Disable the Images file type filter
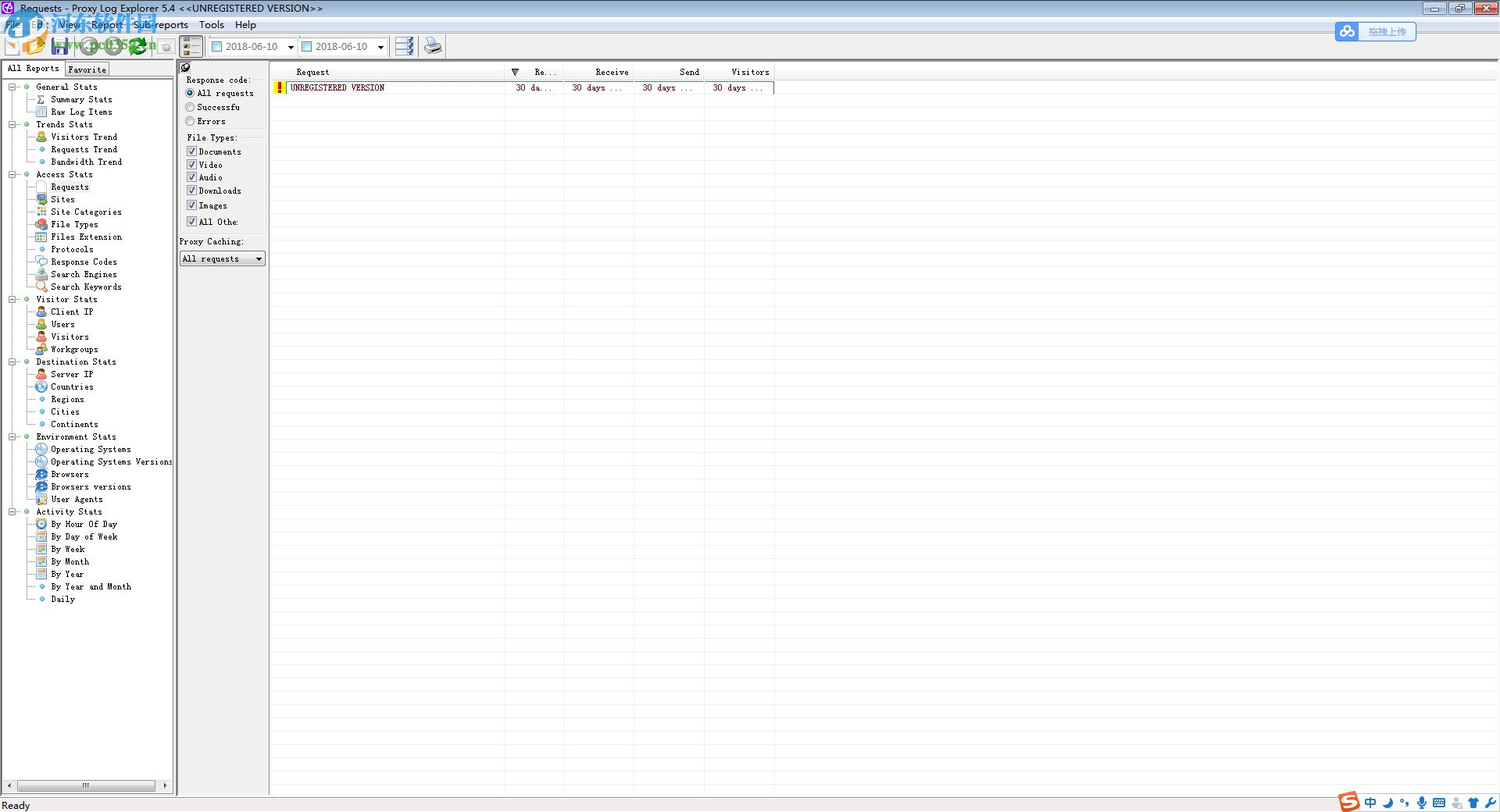1500x812 pixels. pos(191,205)
